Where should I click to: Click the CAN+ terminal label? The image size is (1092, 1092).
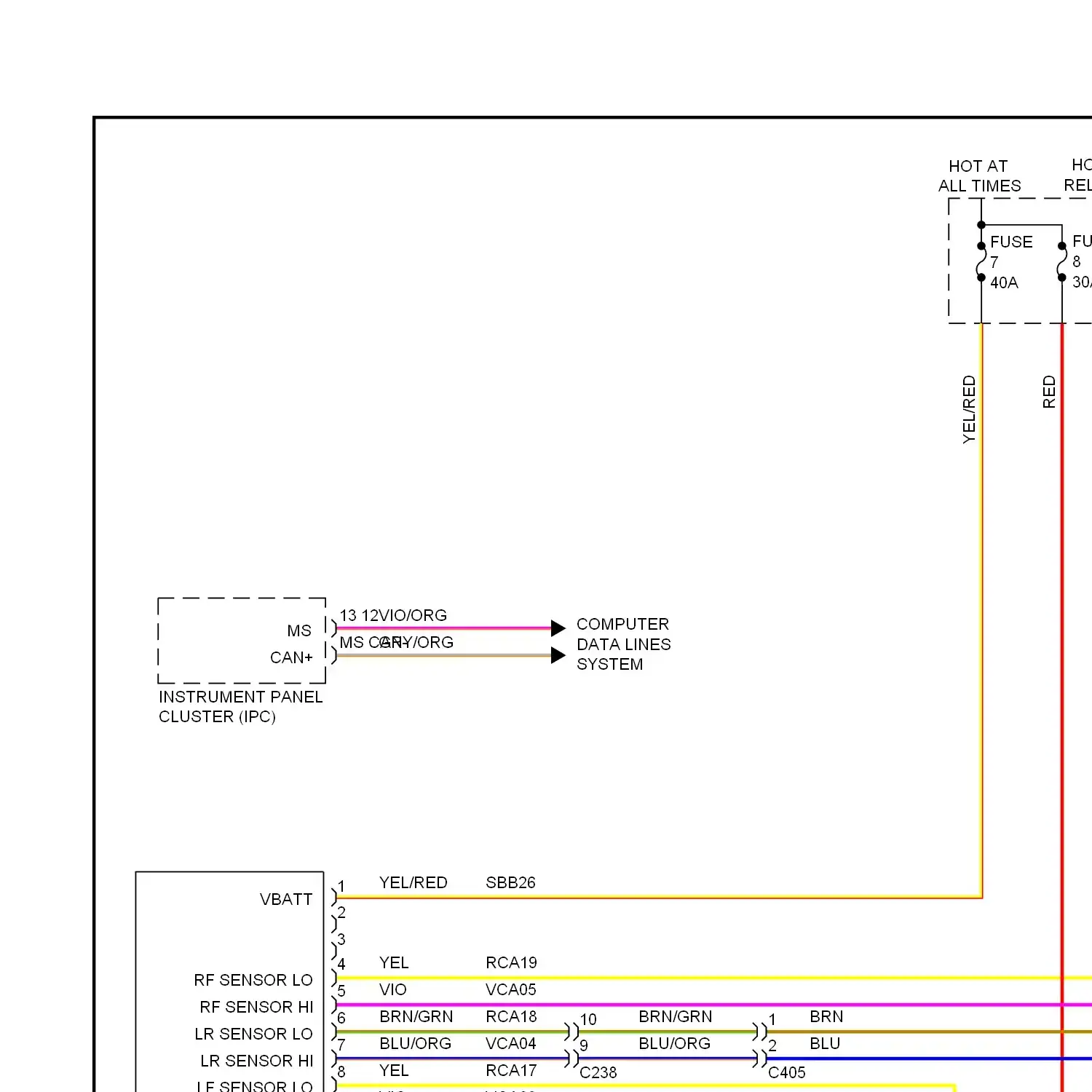(x=291, y=657)
